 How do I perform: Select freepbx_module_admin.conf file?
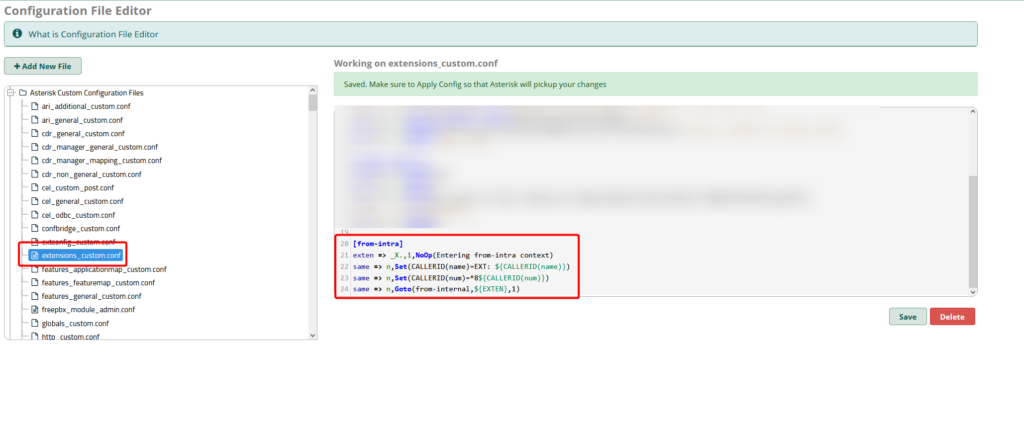pos(88,309)
